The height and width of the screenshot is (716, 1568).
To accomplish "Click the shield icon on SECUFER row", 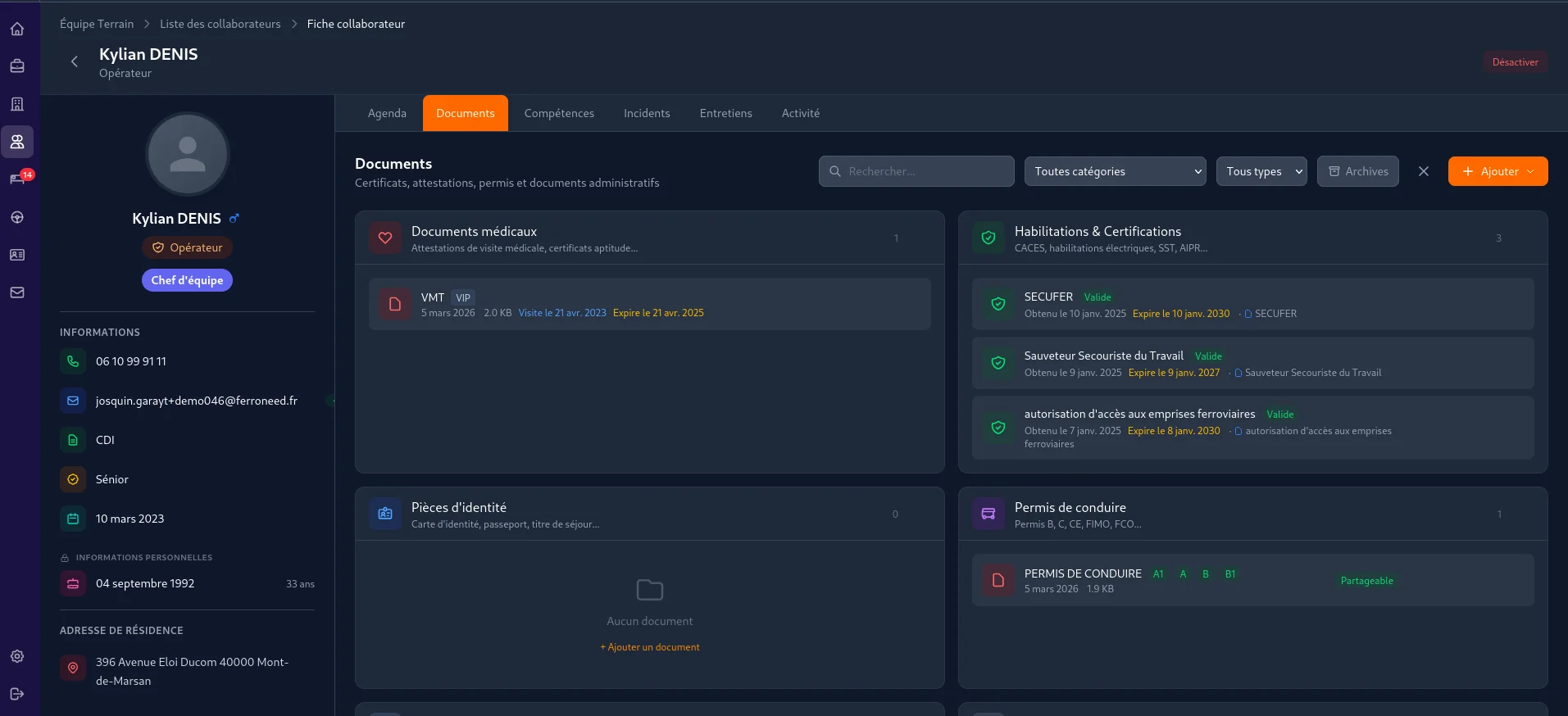I will (x=998, y=304).
